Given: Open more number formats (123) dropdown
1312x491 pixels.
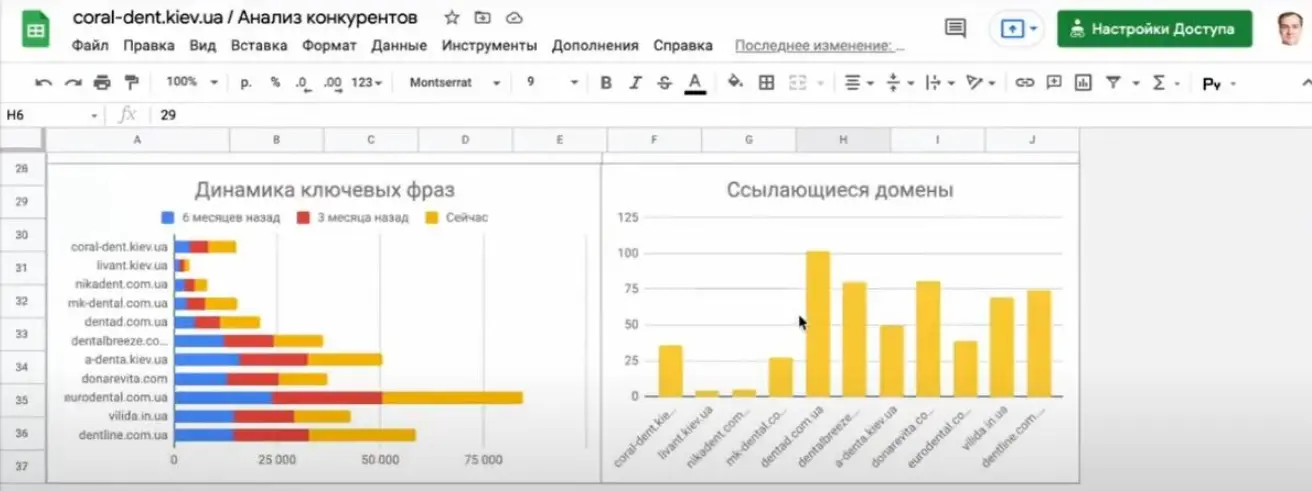Looking at the screenshot, I should (368, 83).
